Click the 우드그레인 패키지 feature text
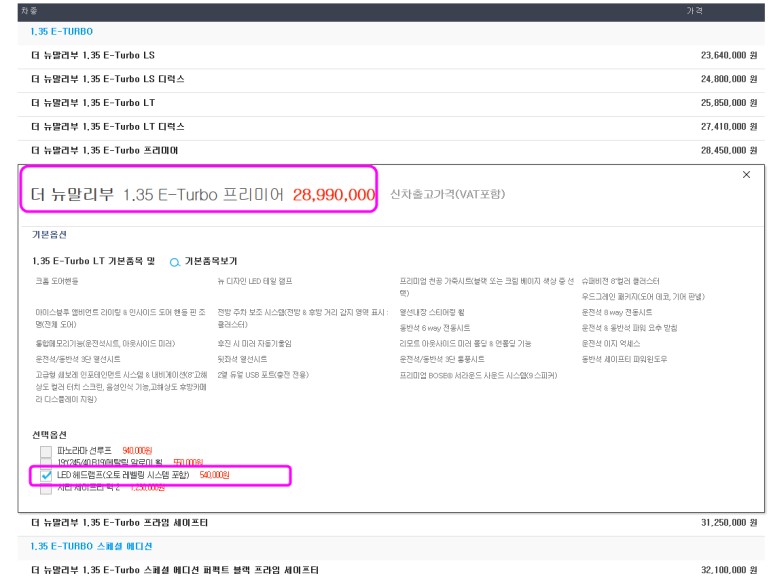Screen dimensions: 773x580 click(x=643, y=297)
